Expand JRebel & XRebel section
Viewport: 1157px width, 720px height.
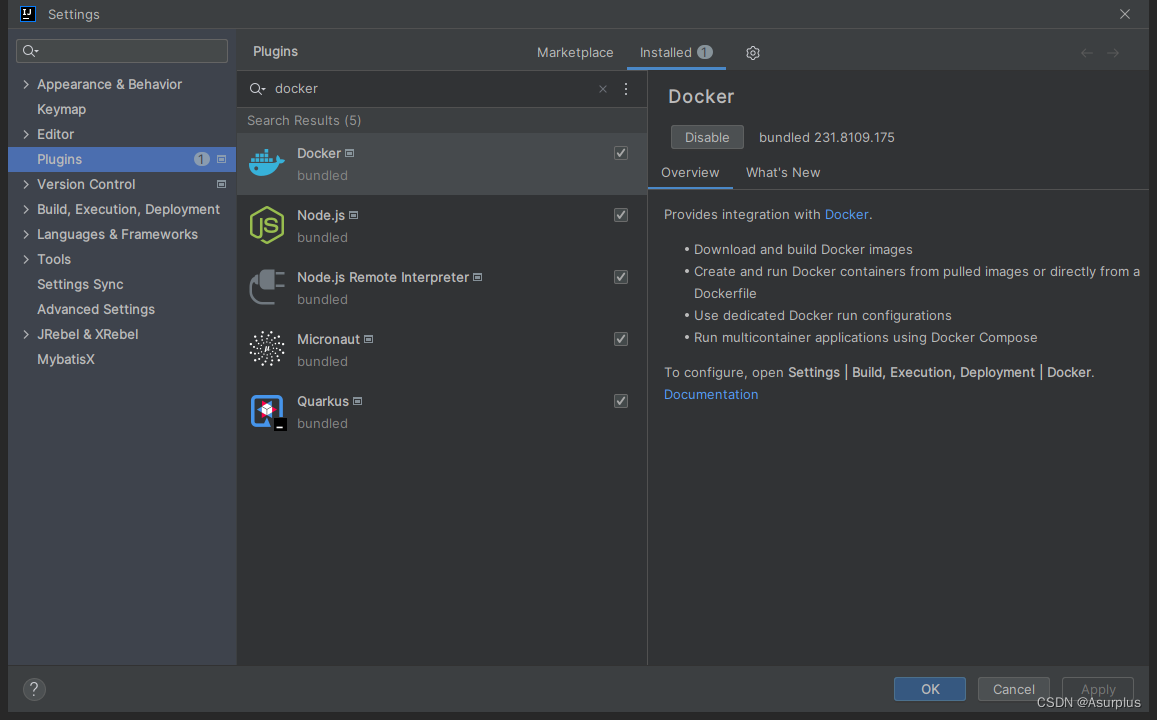click(26, 334)
